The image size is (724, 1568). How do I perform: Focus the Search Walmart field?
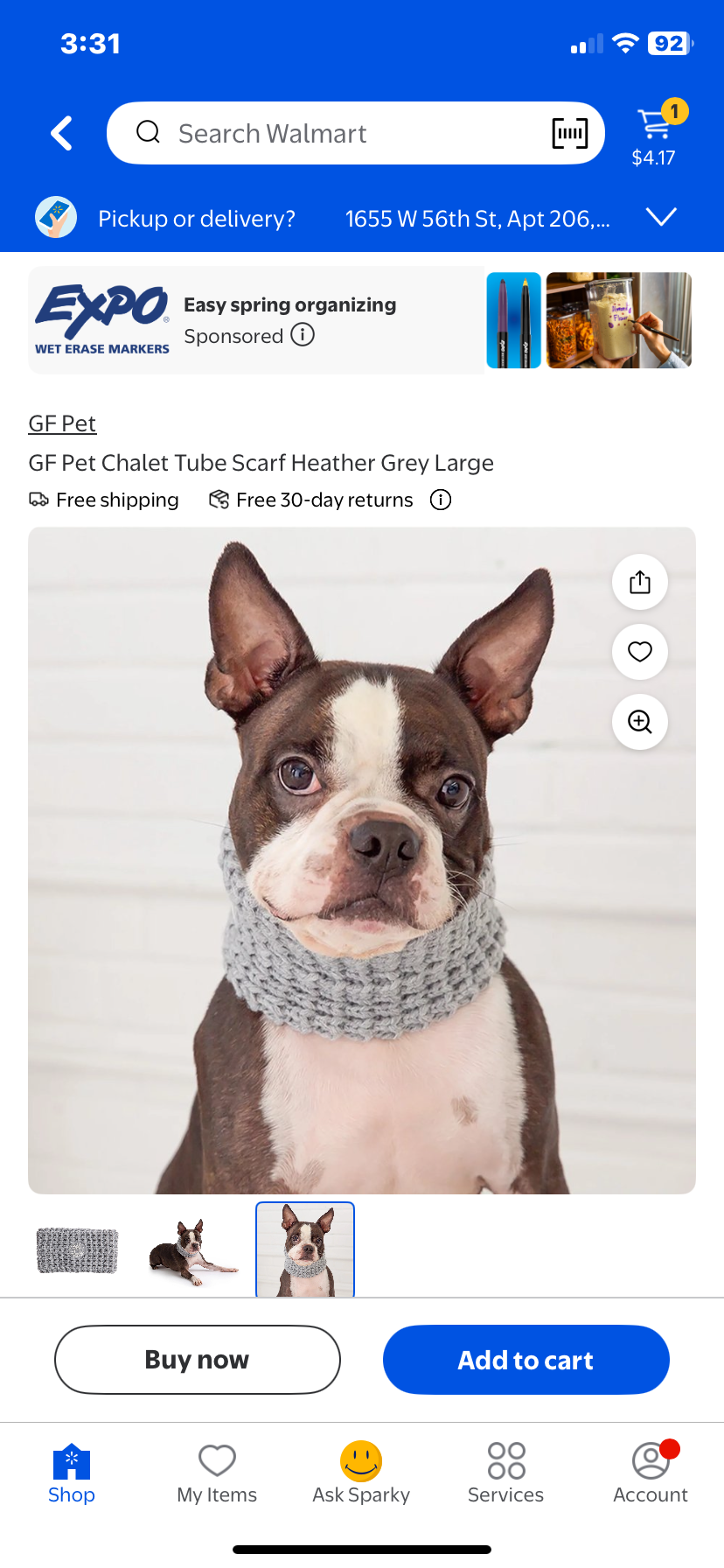[x=356, y=133]
